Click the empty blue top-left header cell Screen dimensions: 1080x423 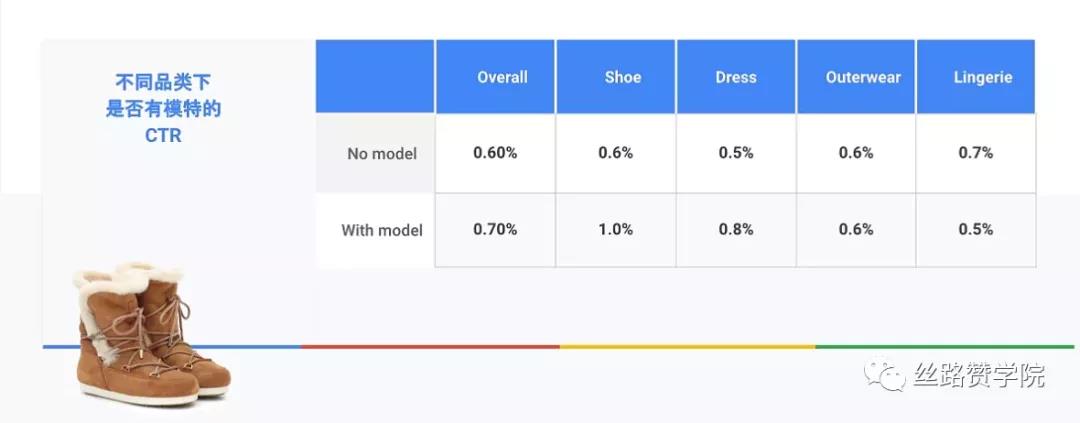[x=375, y=77]
